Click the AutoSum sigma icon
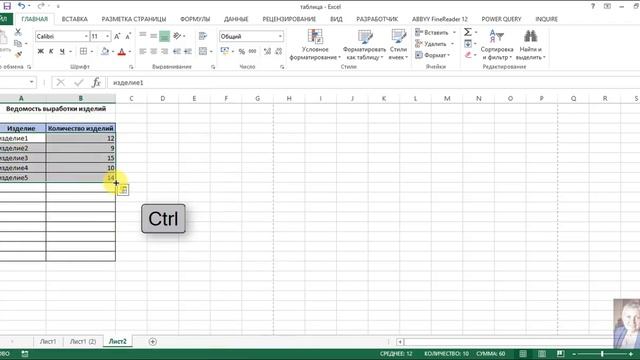Image resolution: width=640 pixels, height=360 pixels. (x=468, y=32)
